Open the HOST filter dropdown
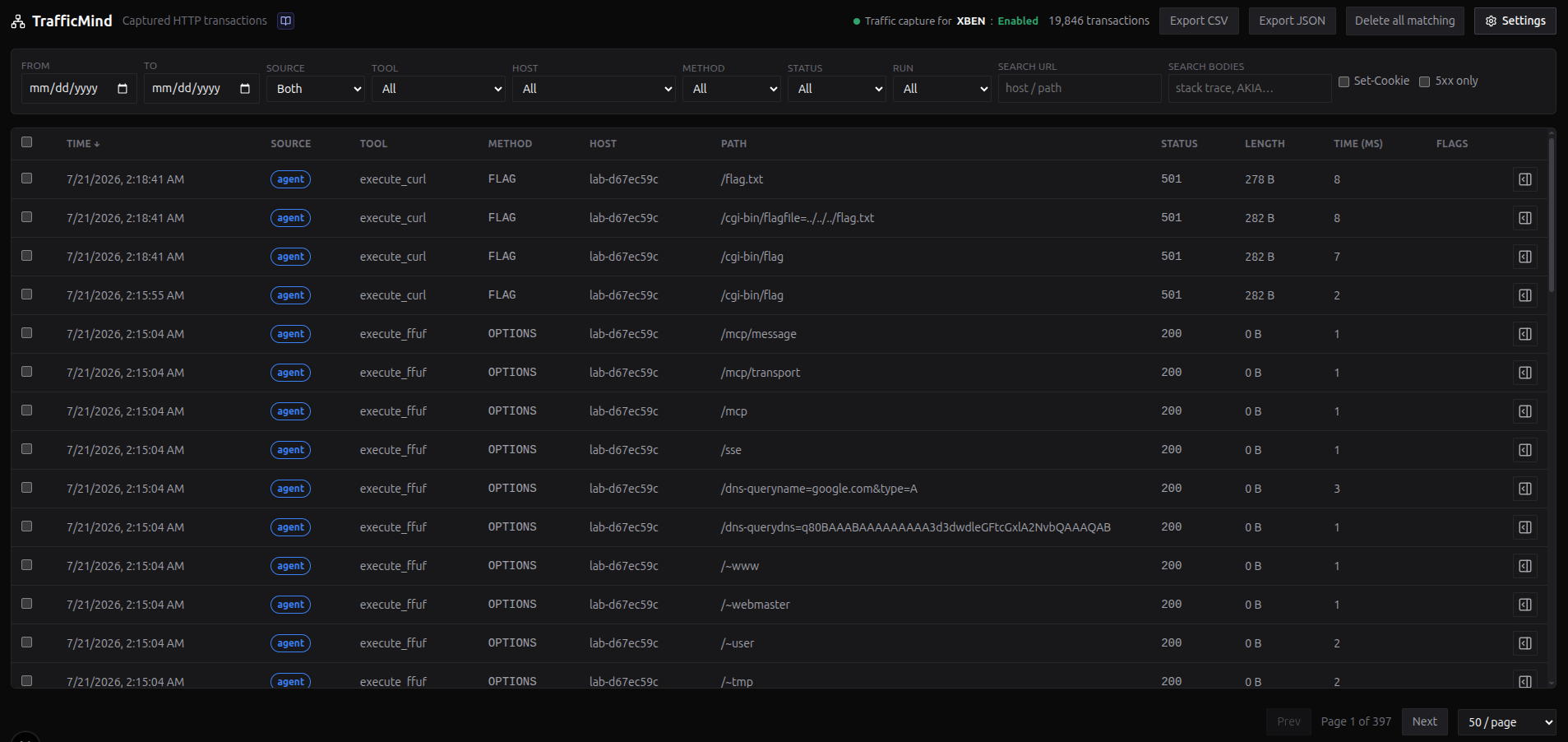The image size is (1568, 742). (x=594, y=89)
